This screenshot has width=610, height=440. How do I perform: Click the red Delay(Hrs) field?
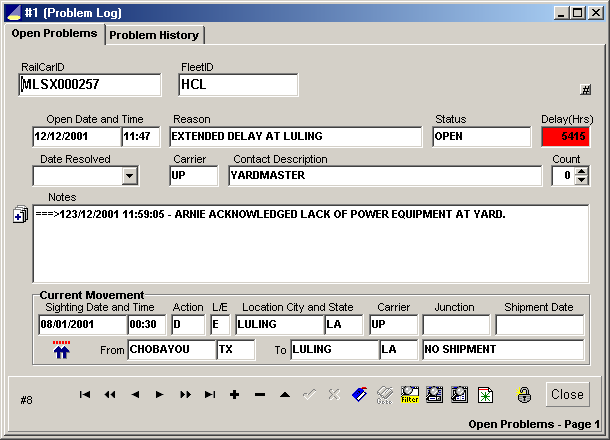click(566, 137)
